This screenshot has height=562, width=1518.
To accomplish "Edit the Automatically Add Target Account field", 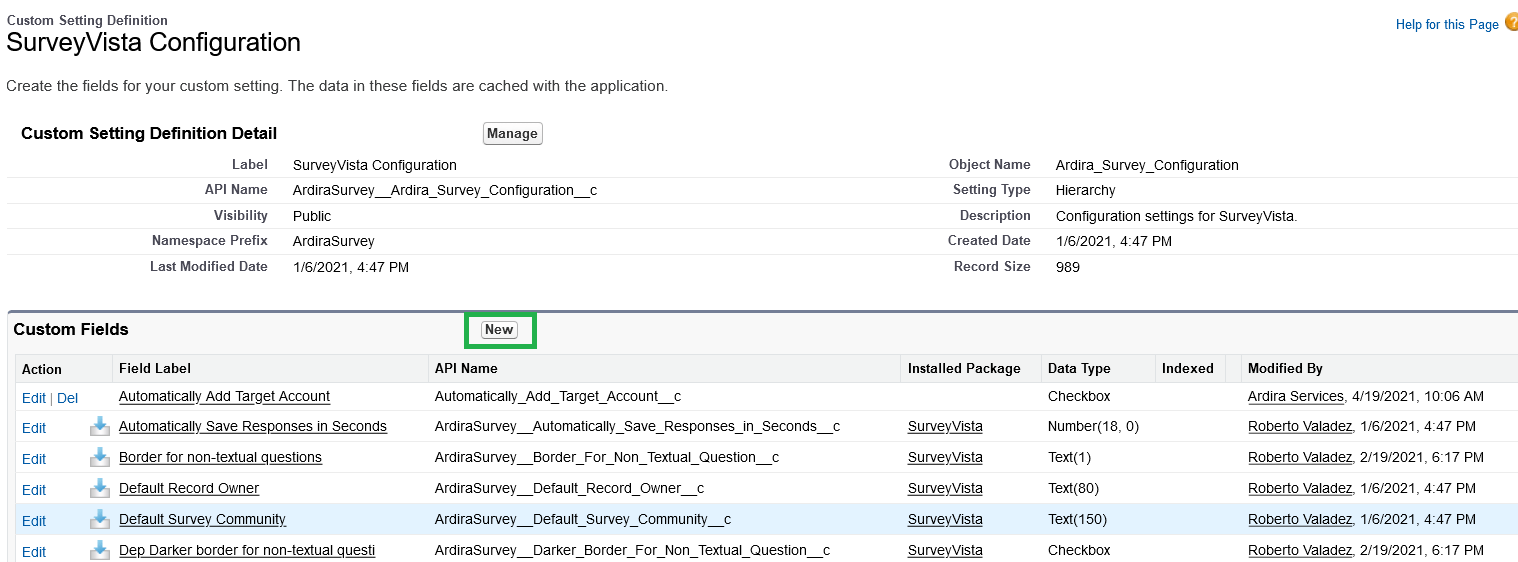I will coord(33,398).
